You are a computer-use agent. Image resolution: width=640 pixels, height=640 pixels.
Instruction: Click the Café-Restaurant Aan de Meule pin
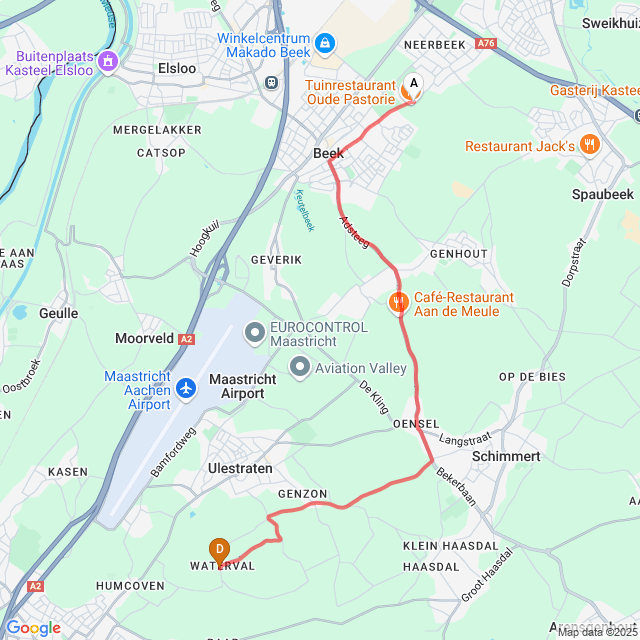click(398, 303)
